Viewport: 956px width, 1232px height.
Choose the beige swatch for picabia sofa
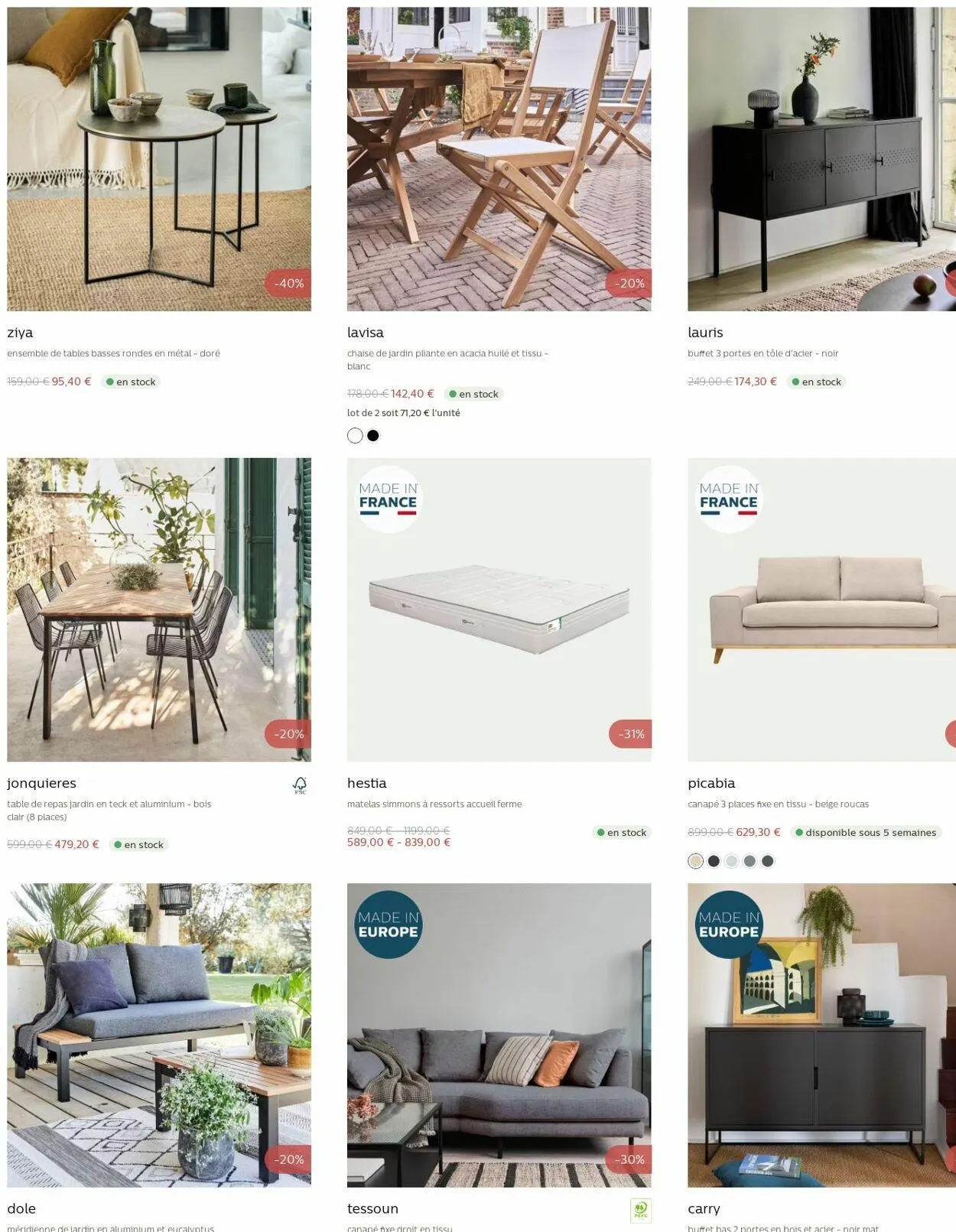click(x=695, y=861)
